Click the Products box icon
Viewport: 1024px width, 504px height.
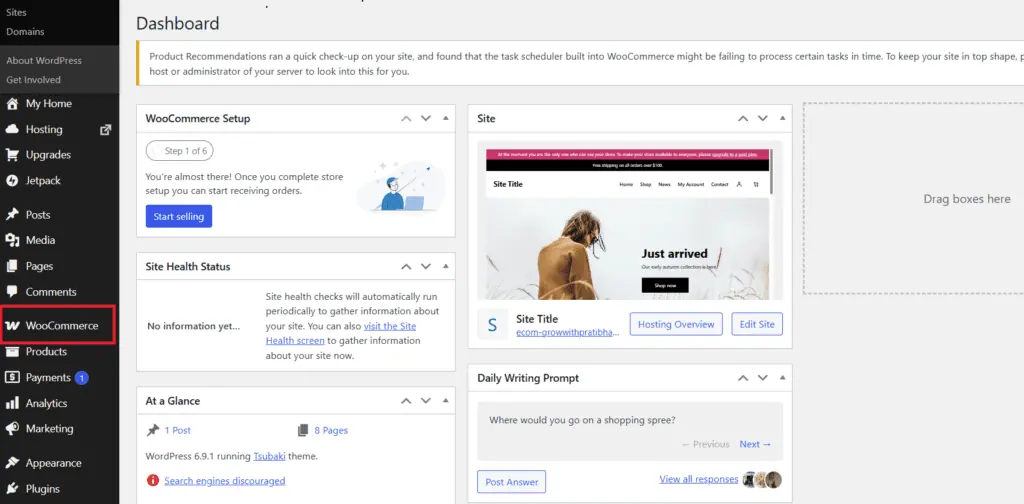tap(12, 352)
